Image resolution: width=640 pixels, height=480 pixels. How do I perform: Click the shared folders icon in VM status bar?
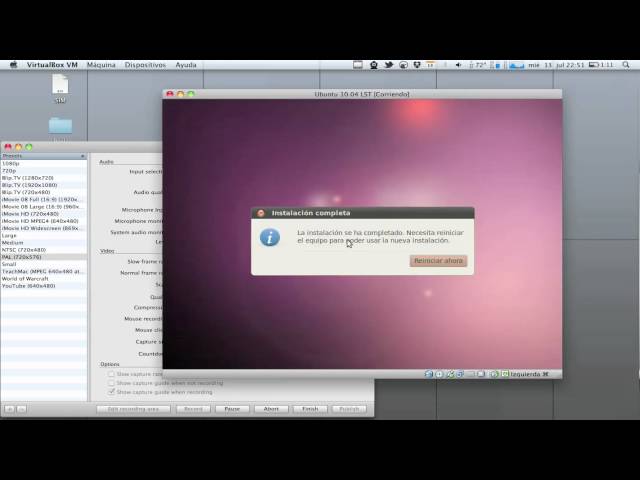(x=470, y=374)
